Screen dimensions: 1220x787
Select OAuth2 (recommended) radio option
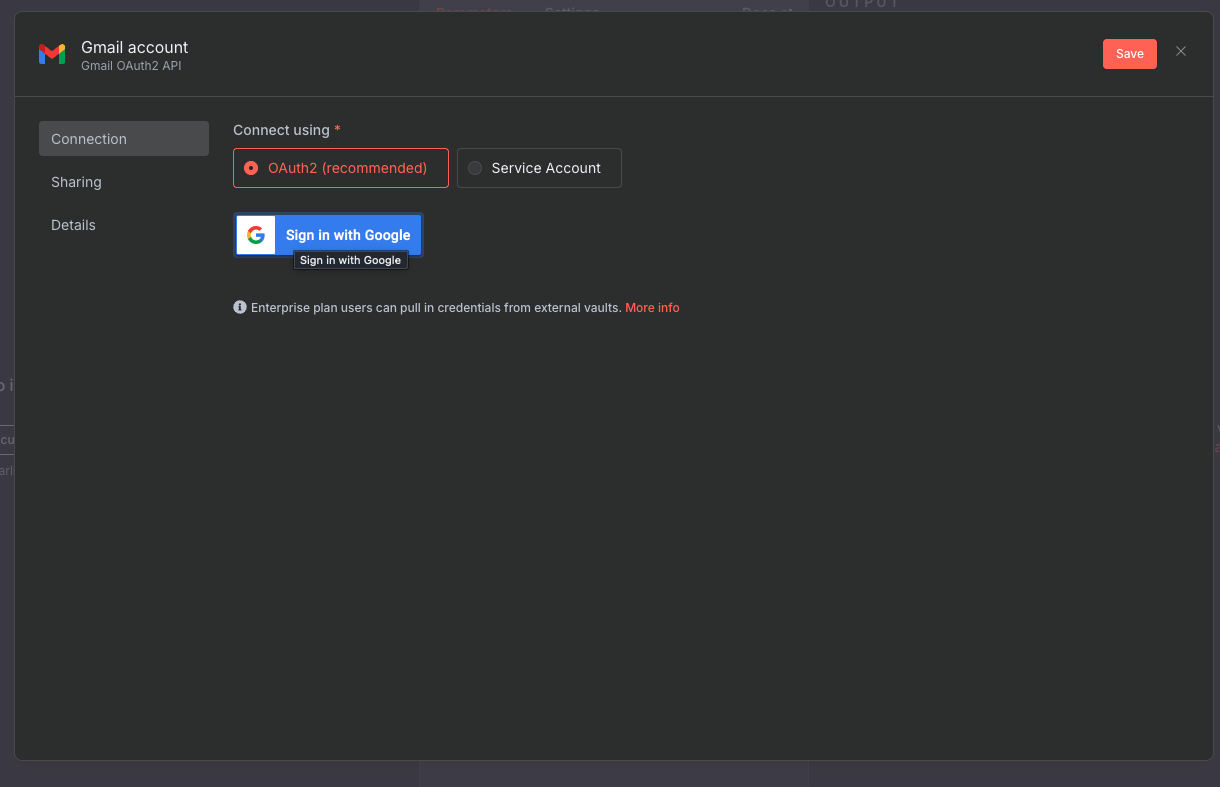pos(341,168)
